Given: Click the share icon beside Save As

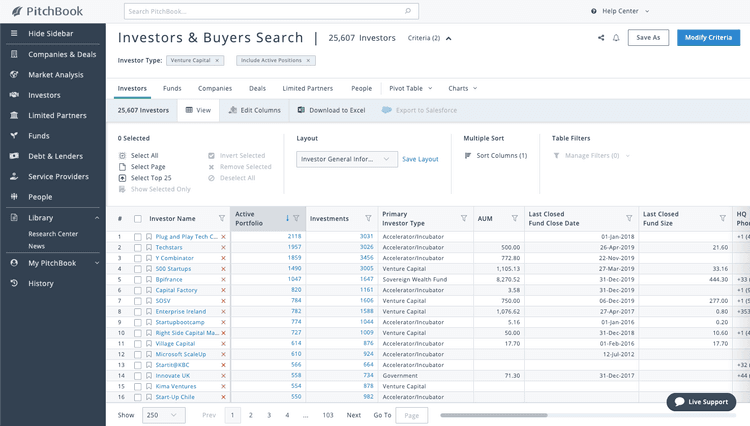Looking at the screenshot, I should tap(601, 38).
